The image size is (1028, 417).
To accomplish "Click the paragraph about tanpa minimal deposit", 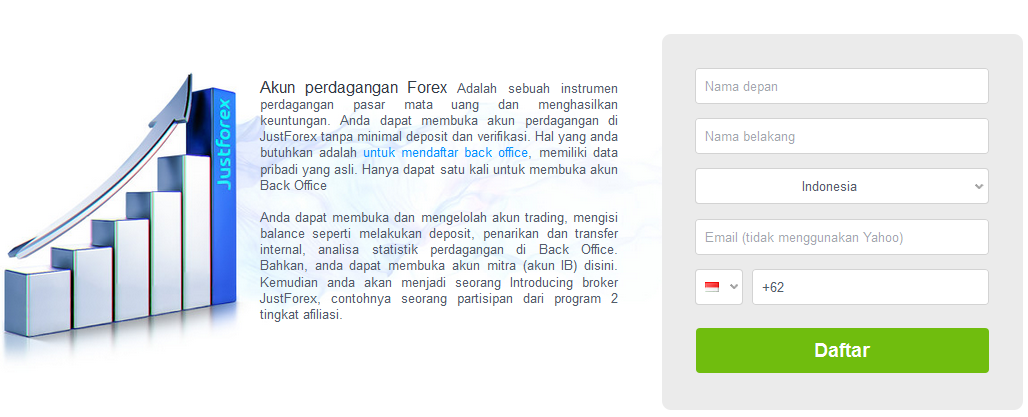I will [439, 136].
